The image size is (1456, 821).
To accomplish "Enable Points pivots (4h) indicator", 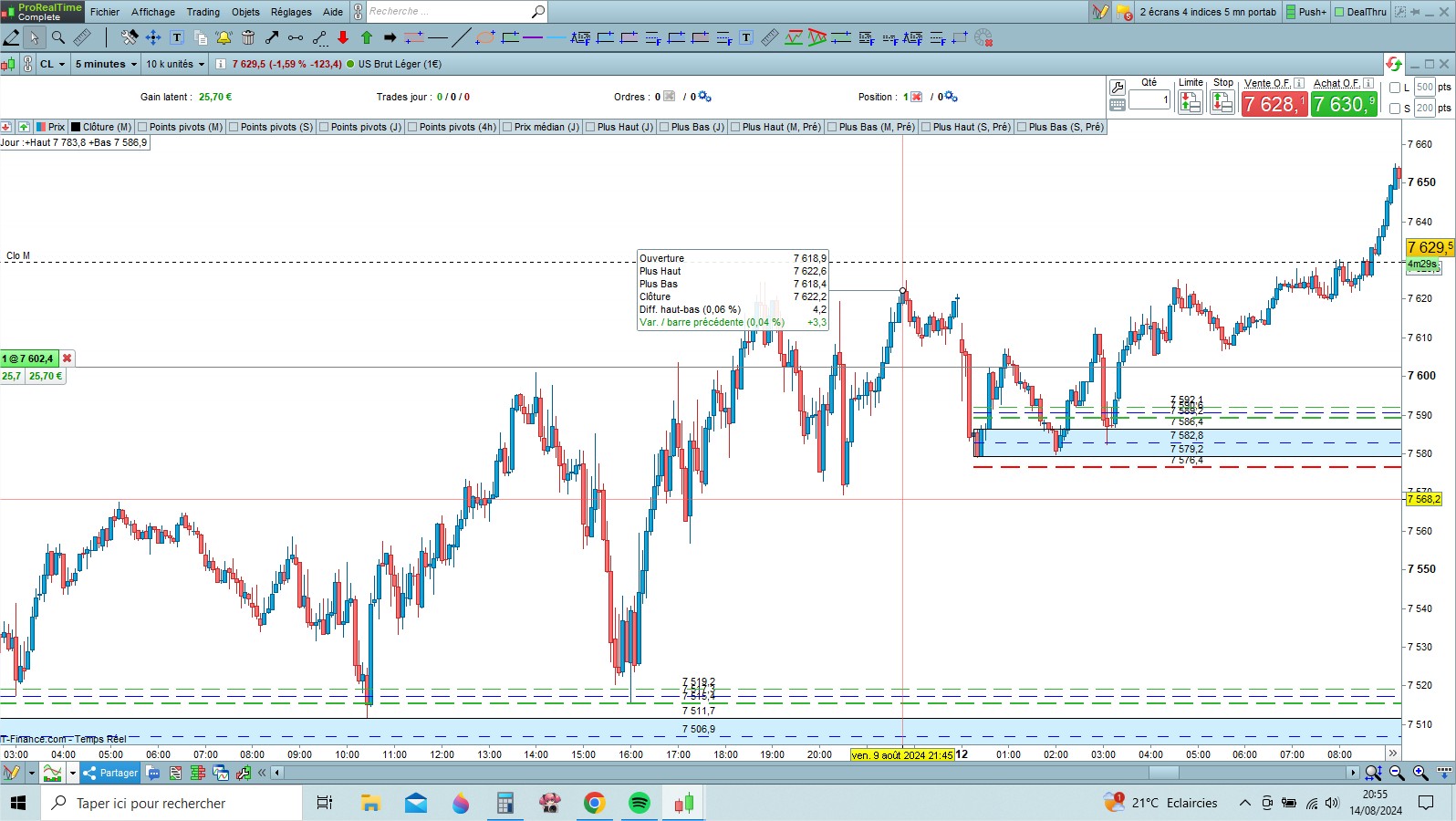I will [x=412, y=127].
